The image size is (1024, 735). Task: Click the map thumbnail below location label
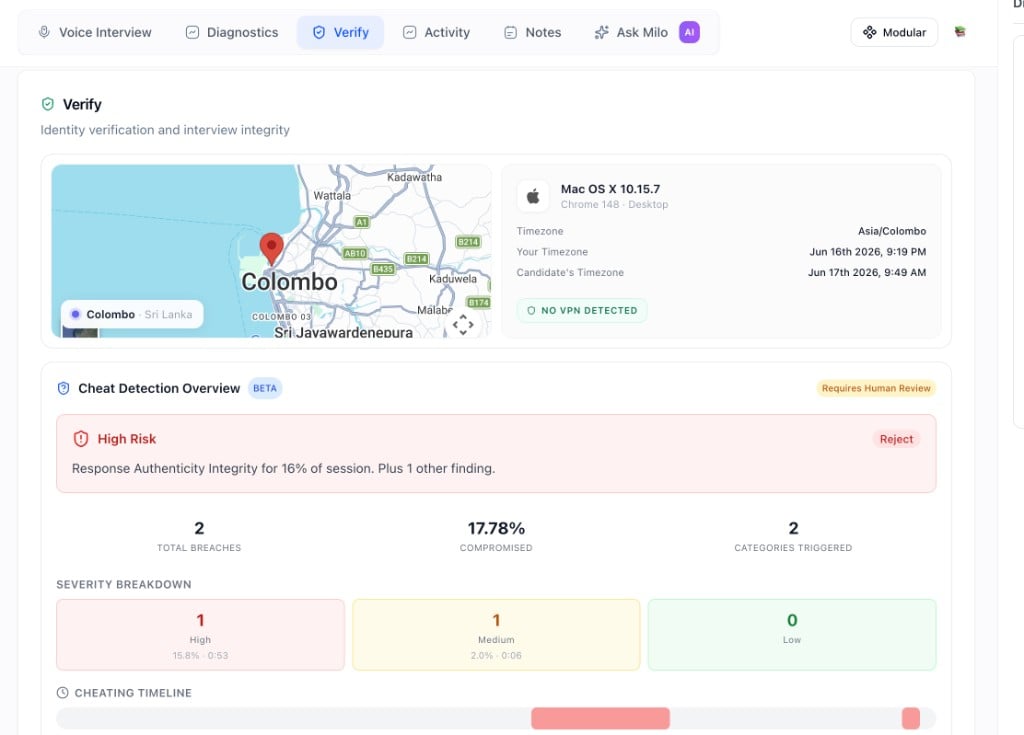click(x=80, y=333)
